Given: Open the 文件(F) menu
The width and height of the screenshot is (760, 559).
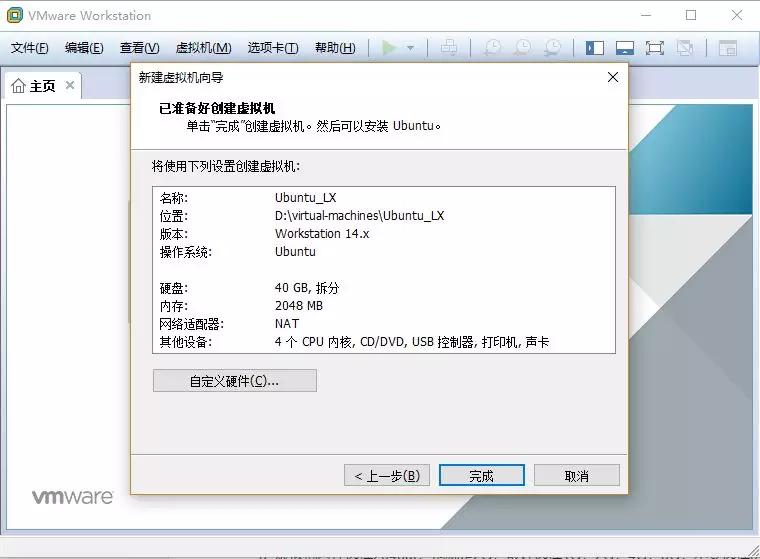Looking at the screenshot, I should tap(30, 48).
